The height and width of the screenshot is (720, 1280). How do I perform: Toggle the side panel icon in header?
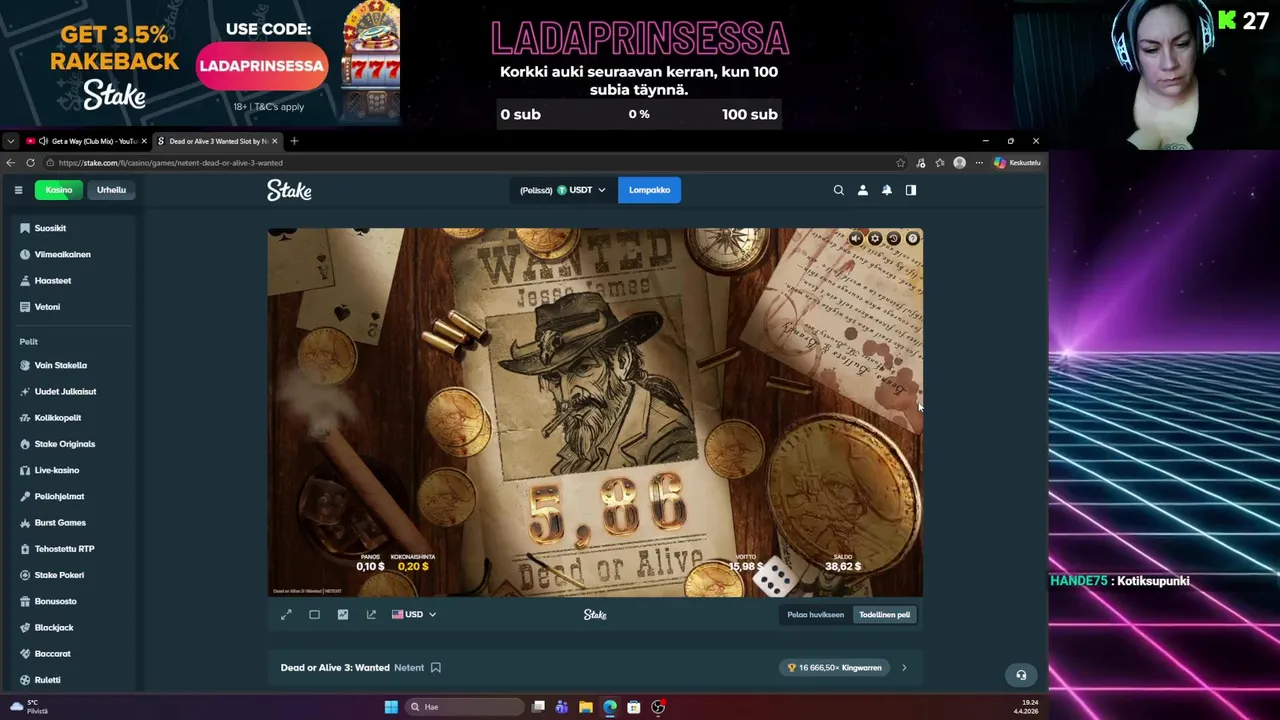coord(911,190)
